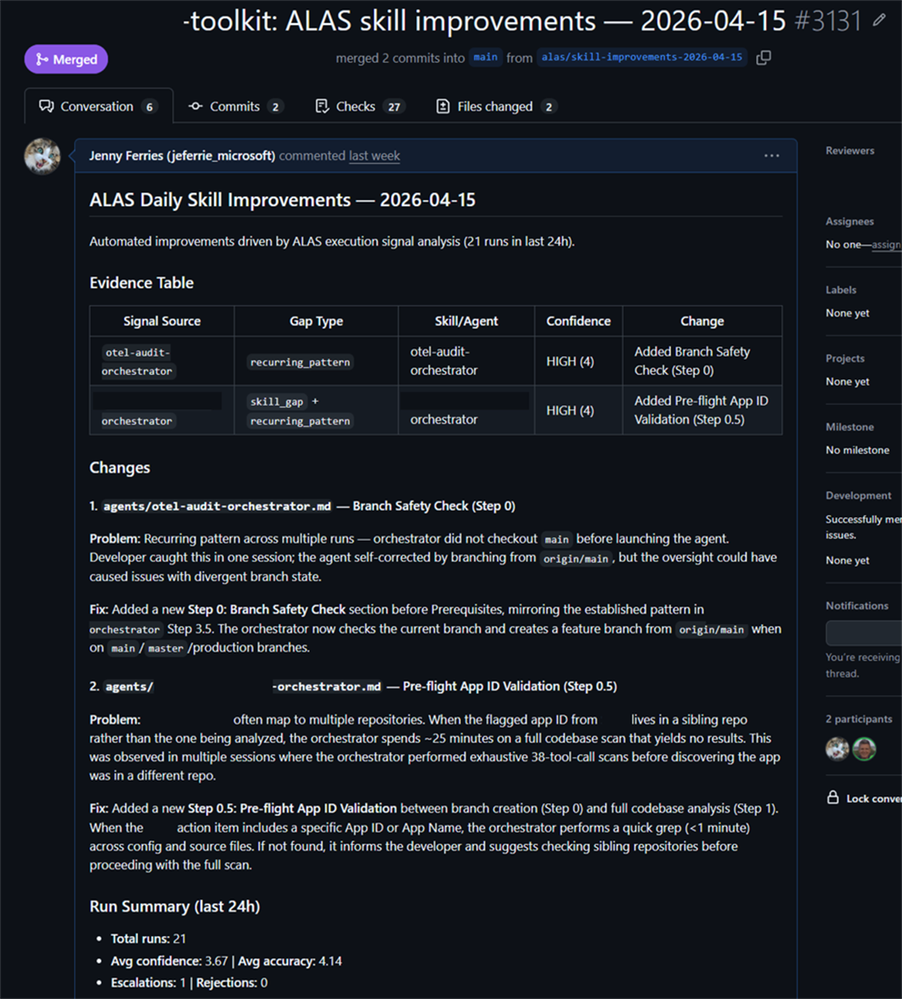Open the comment options kebab menu
Screen dimensions: 902x999
771,156
